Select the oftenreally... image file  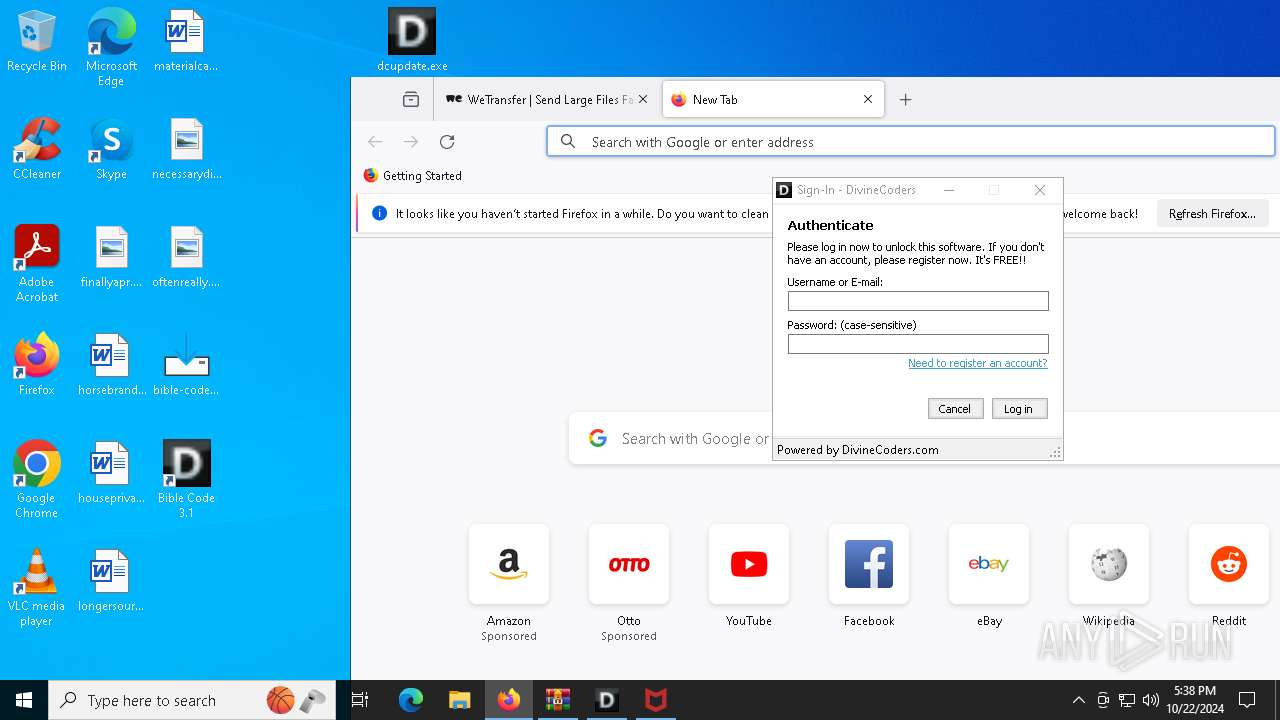[x=186, y=257]
